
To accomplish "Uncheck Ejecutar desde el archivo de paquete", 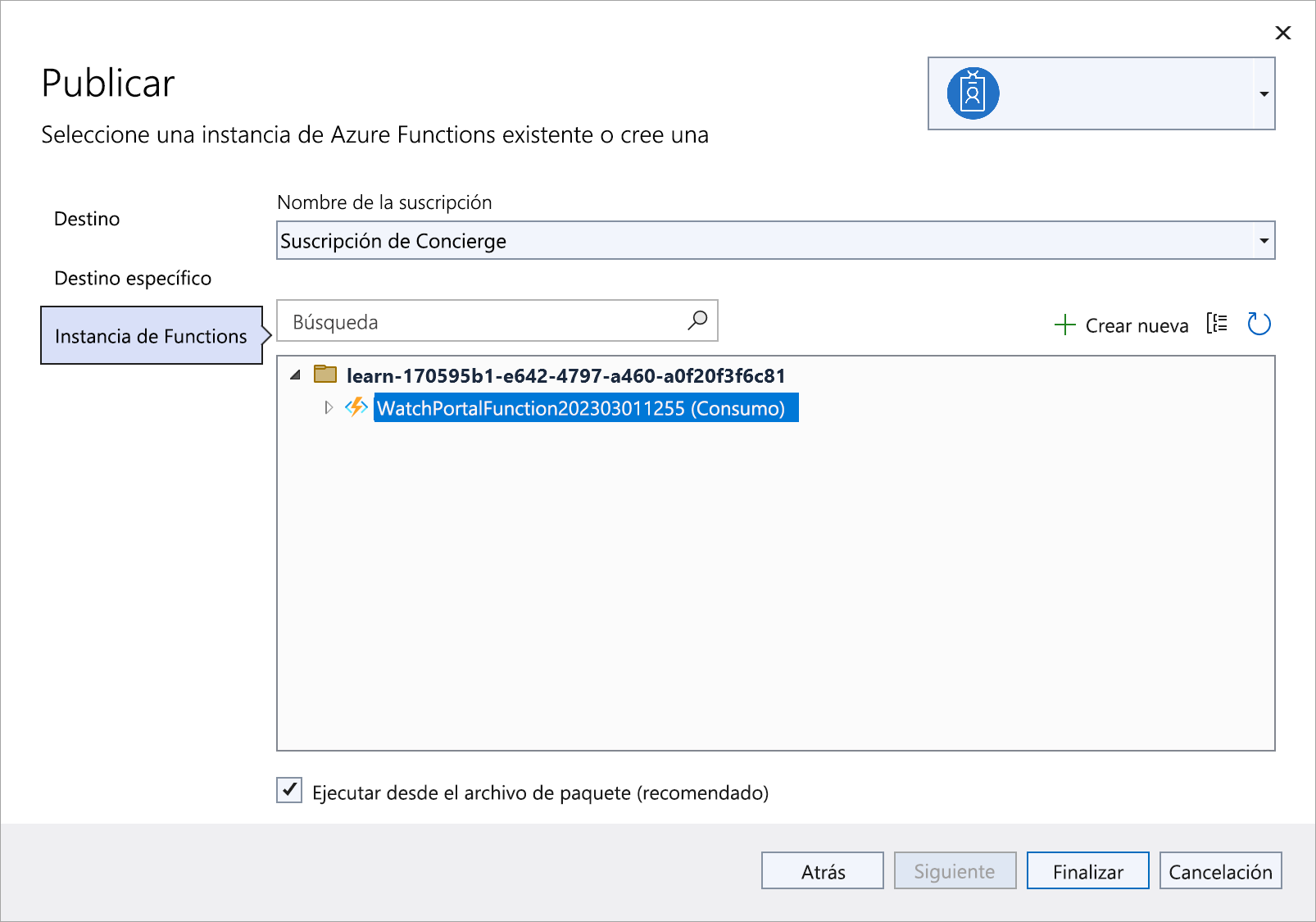I will (289, 790).
